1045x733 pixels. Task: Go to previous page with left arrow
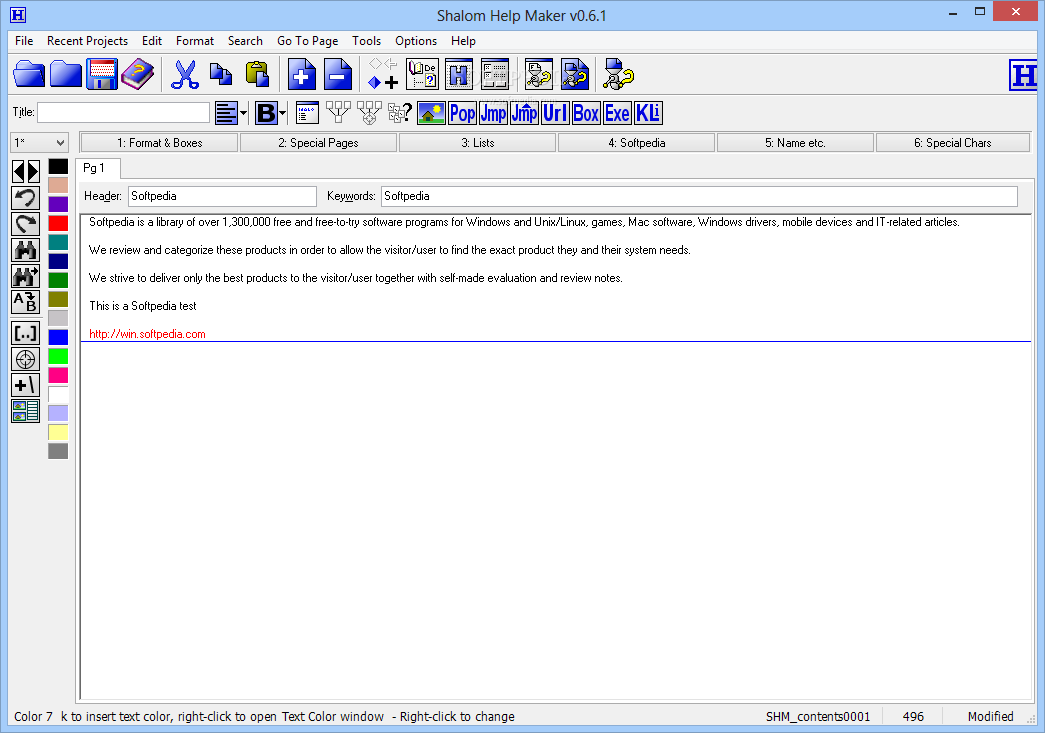pos(19,171)
